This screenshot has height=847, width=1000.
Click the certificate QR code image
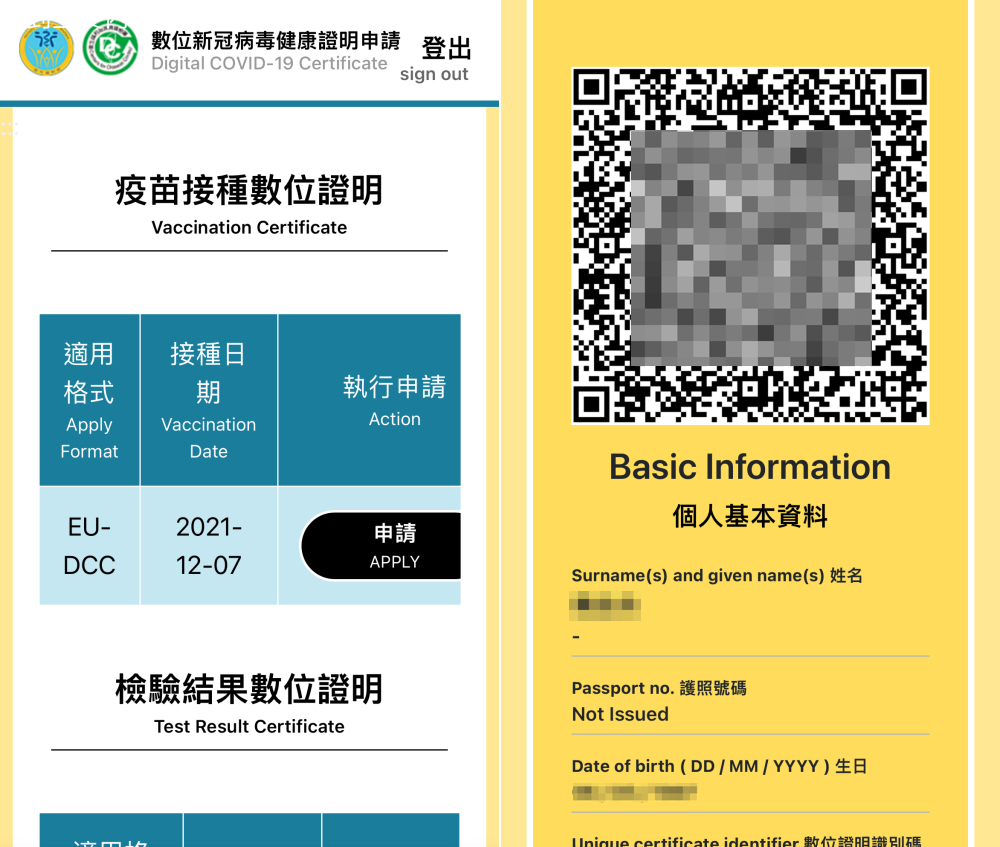point(750,246)
